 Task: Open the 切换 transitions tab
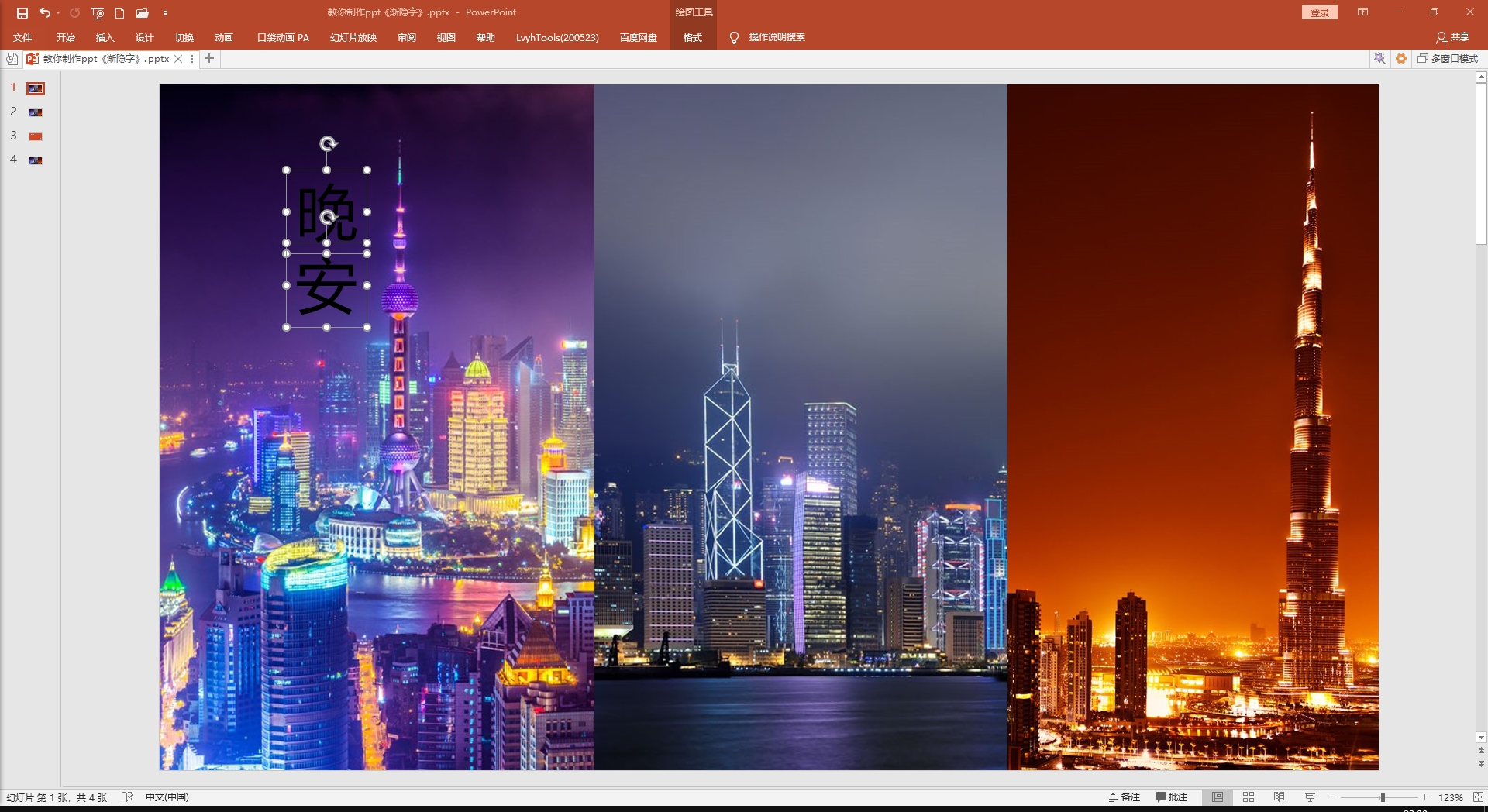pyautogui.click(x=184, y=37)
